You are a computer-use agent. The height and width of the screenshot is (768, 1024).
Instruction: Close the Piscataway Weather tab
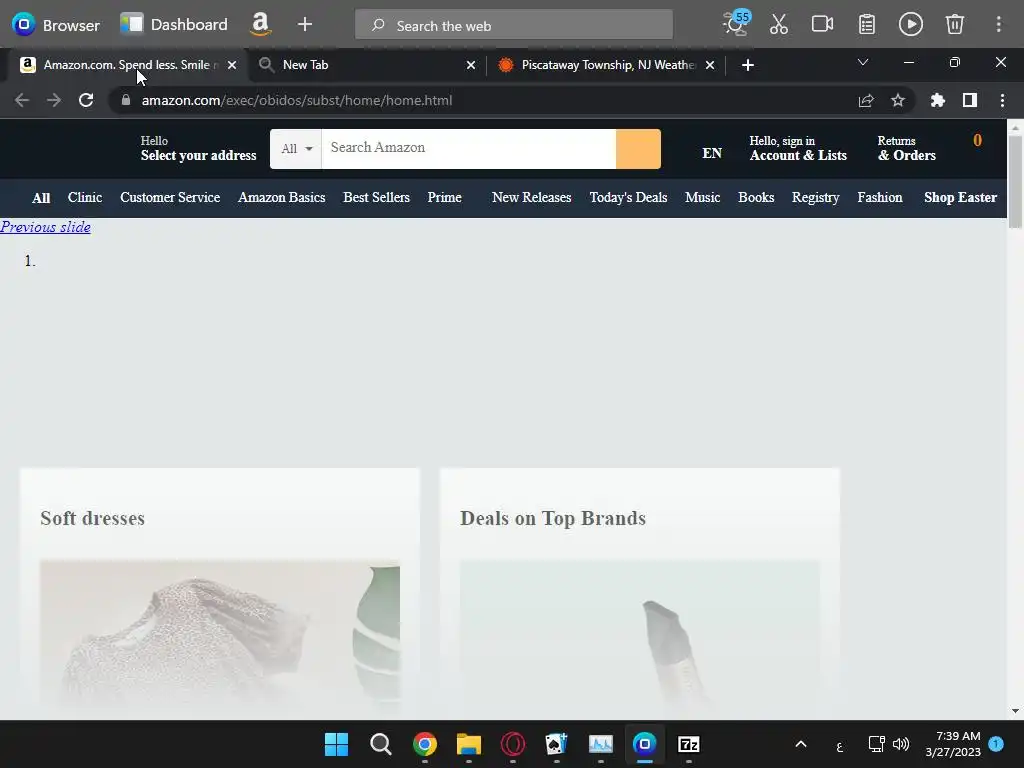710,65
